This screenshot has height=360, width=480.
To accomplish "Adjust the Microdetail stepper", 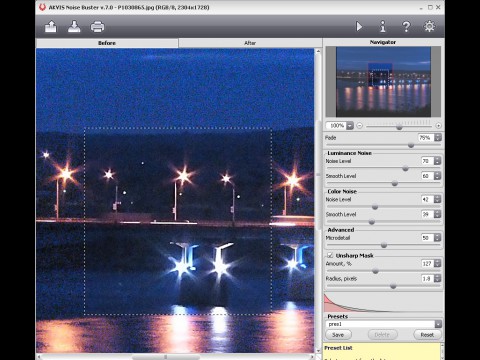I will (438, 238).
